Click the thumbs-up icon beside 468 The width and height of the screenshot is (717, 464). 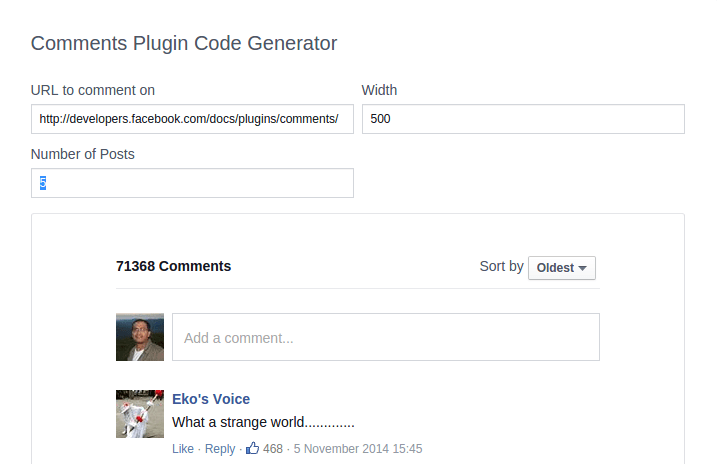click(252, 448)
